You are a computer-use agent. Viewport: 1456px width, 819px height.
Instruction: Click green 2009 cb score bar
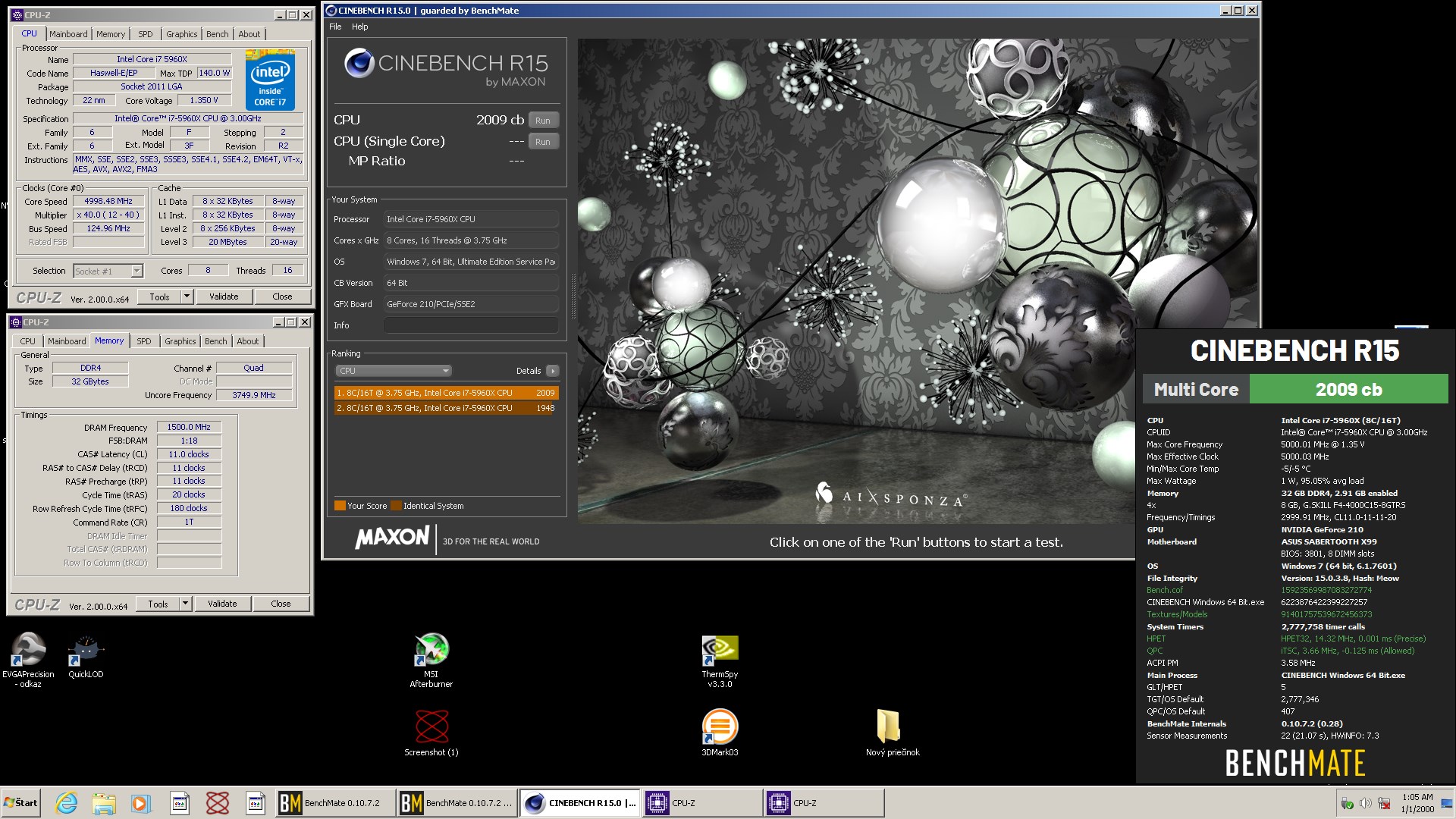pos(1348,389)
